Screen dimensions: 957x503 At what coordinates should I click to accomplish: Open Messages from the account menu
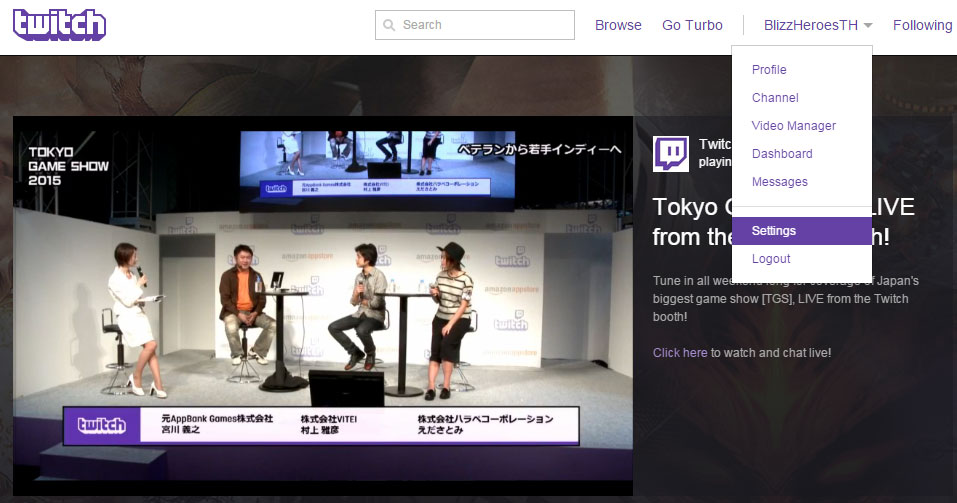(779, 182)
